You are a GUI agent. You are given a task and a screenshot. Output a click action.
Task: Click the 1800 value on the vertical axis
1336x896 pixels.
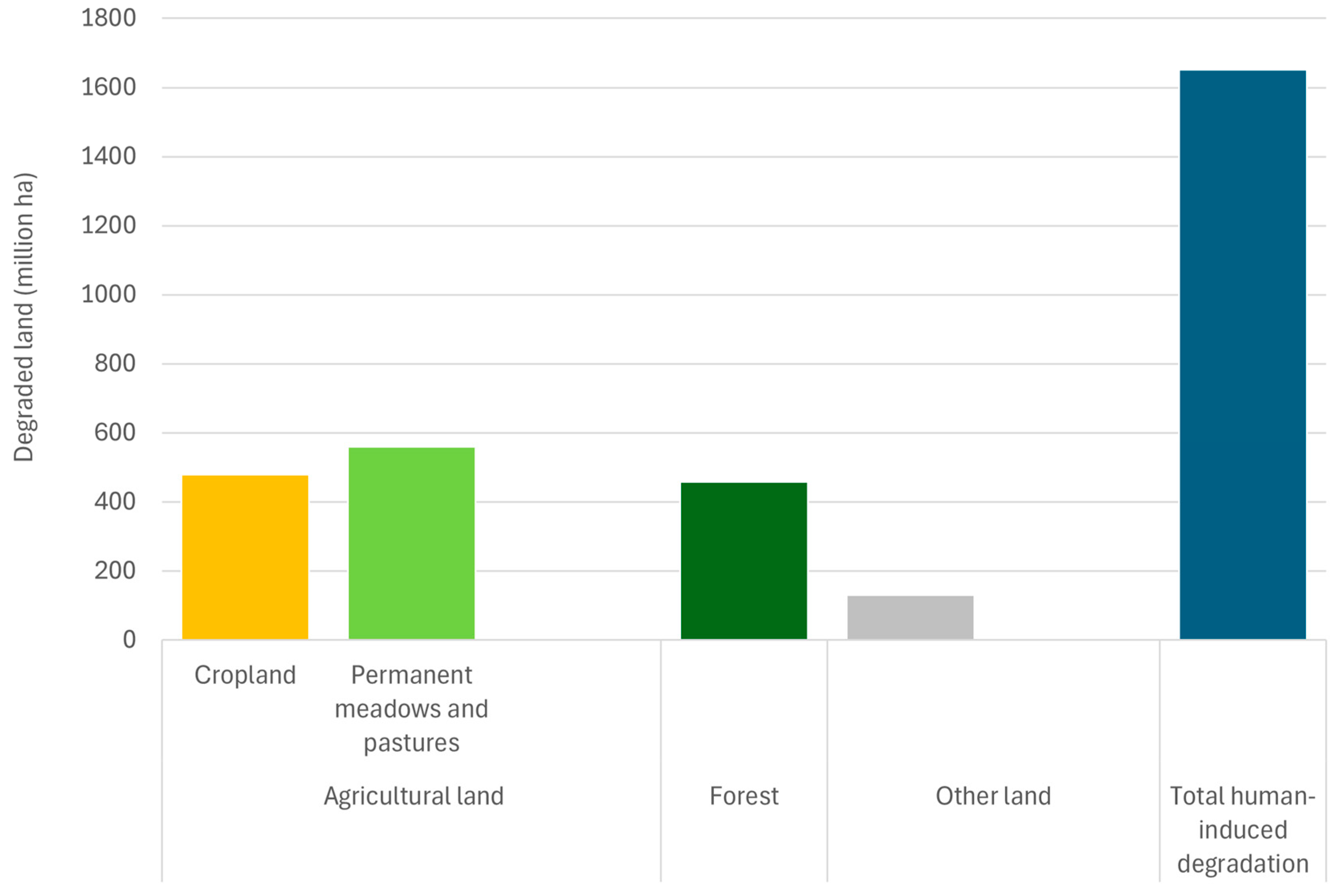[108, 18]
